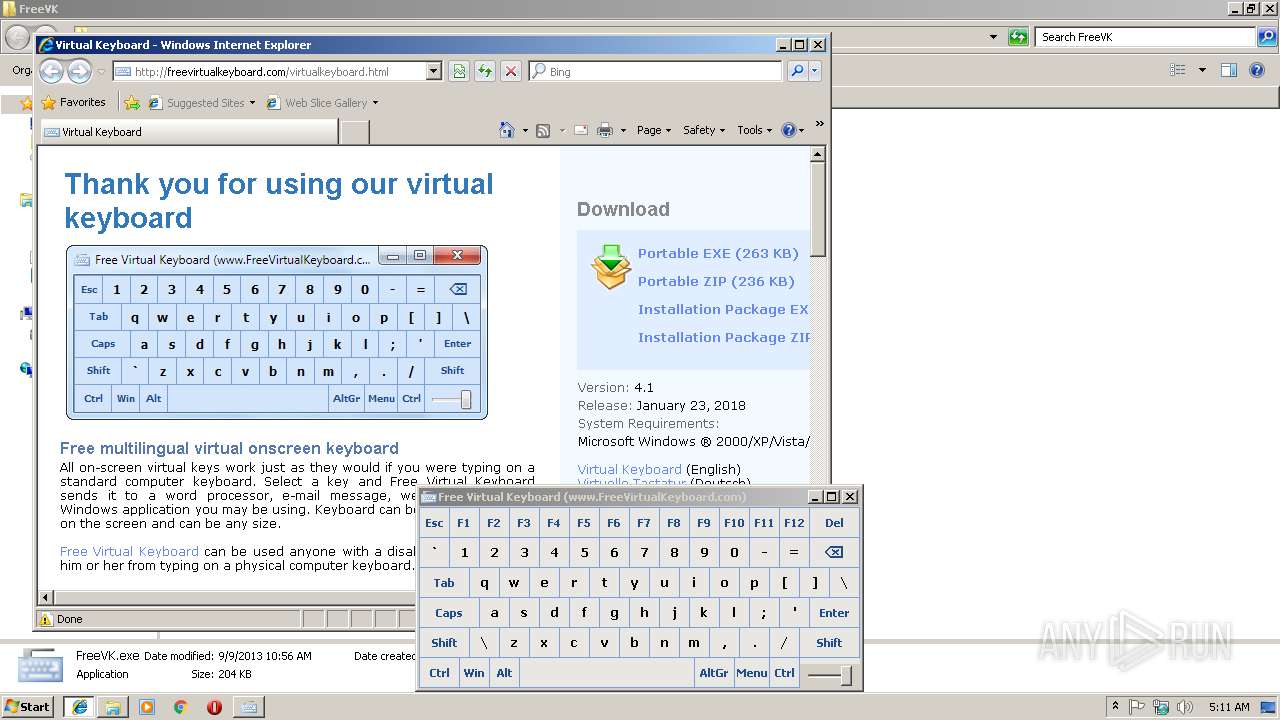This screenshot has width=1280, height=720.
Task: Click the green download arrow icon
Action: [x=611, y=266]
